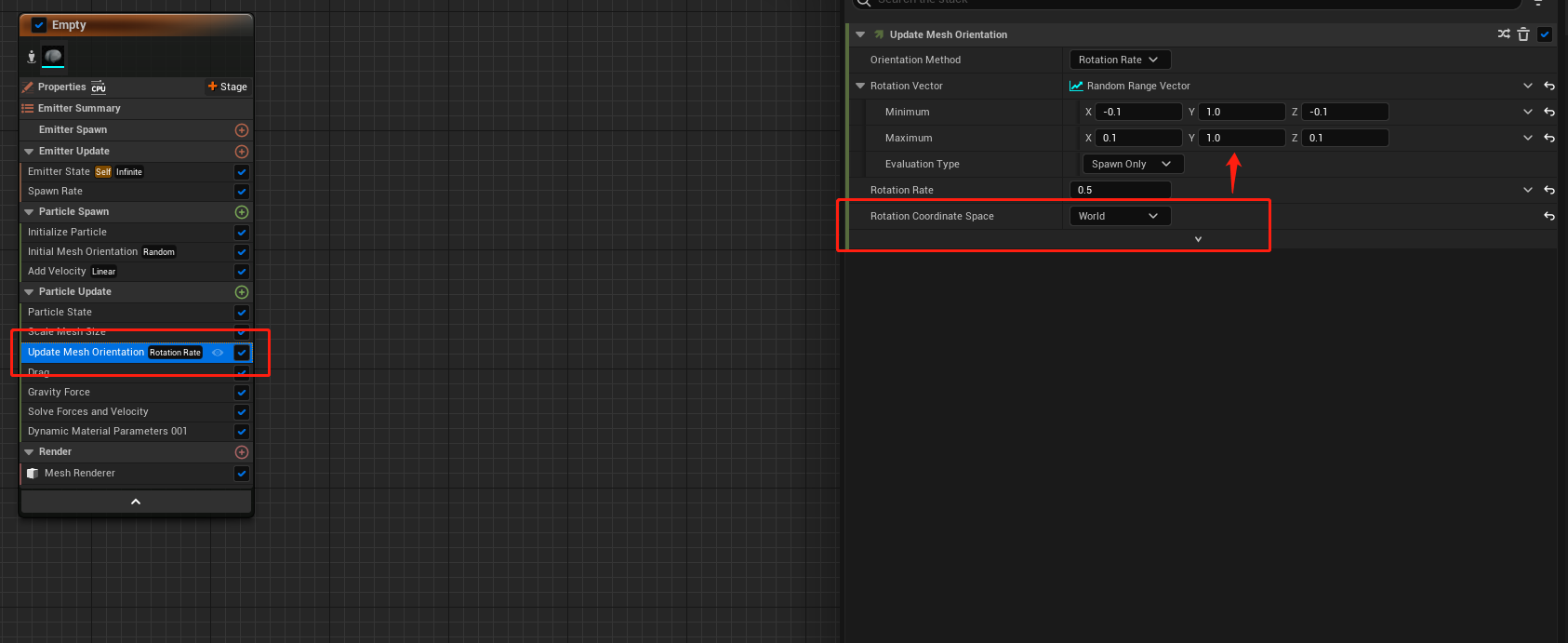Uncheck the Empty emitter enabled checkbox
Viewport: 1568px width, 643px height.
click(x=39, y=25)
